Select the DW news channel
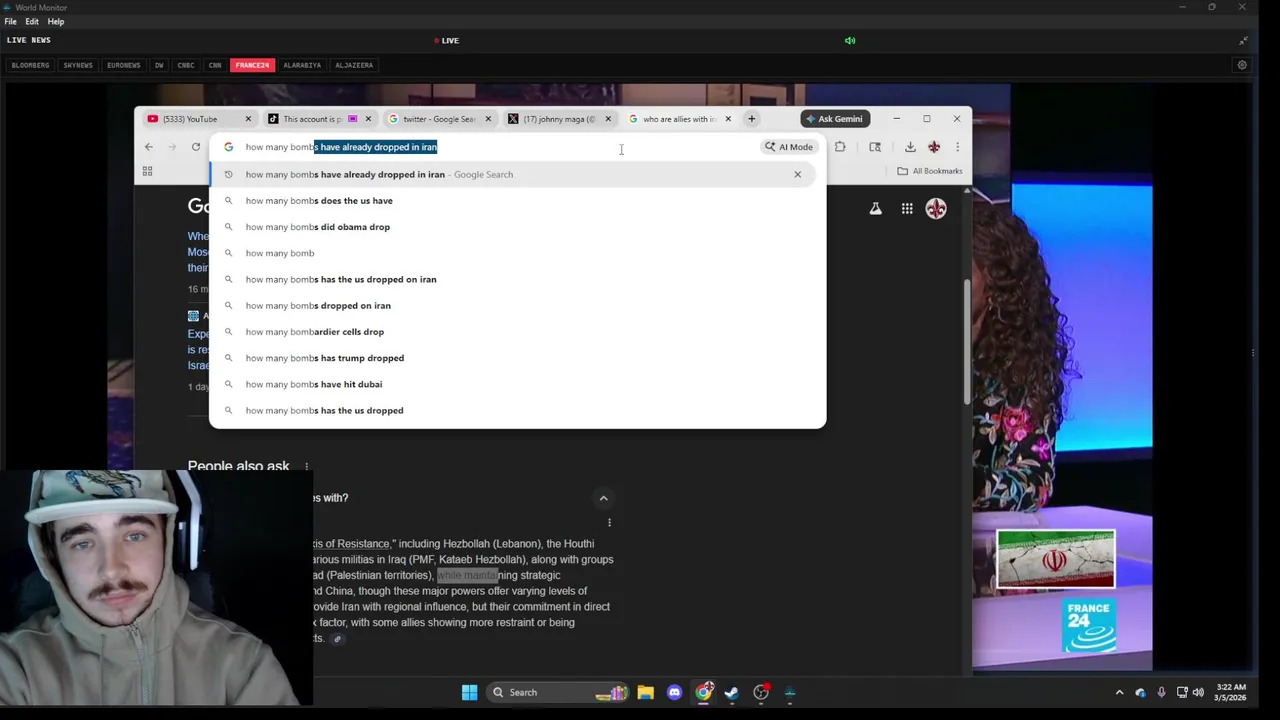Image resolution: width=1280 pixels, height=720 pixels. pos(159,65)
